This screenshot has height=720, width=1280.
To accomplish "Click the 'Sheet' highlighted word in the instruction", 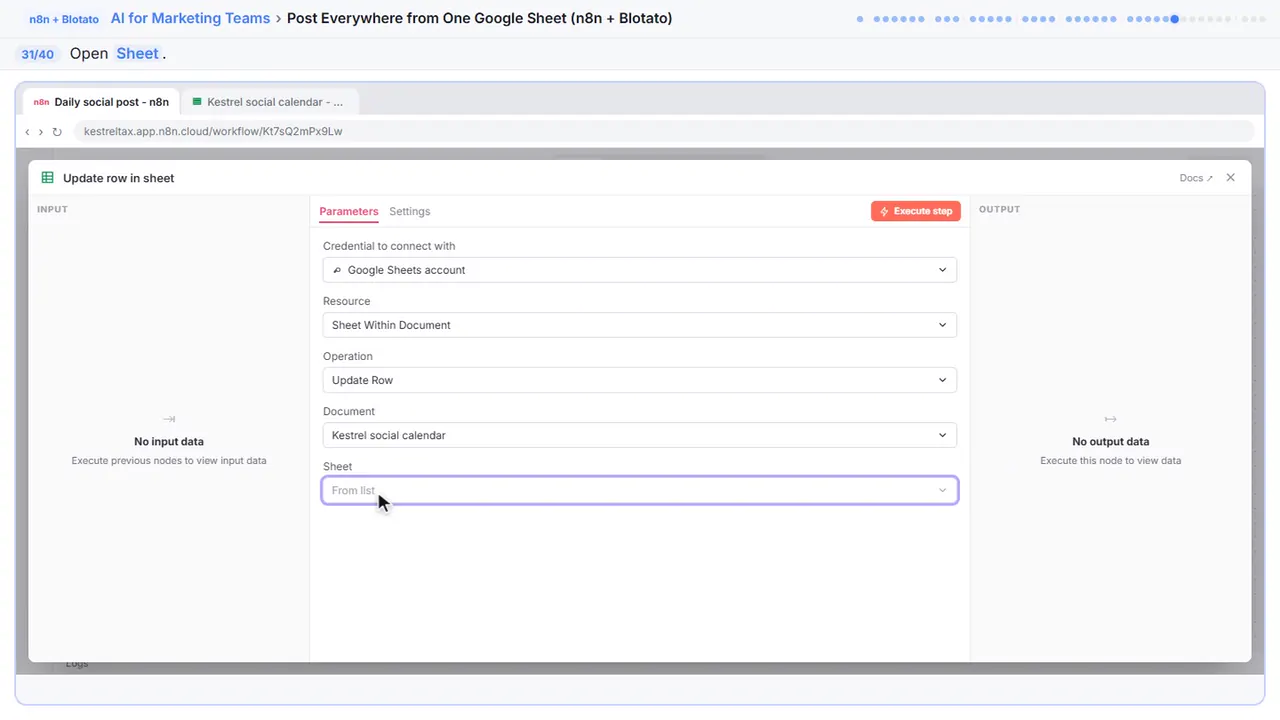I will coord(137,53).
